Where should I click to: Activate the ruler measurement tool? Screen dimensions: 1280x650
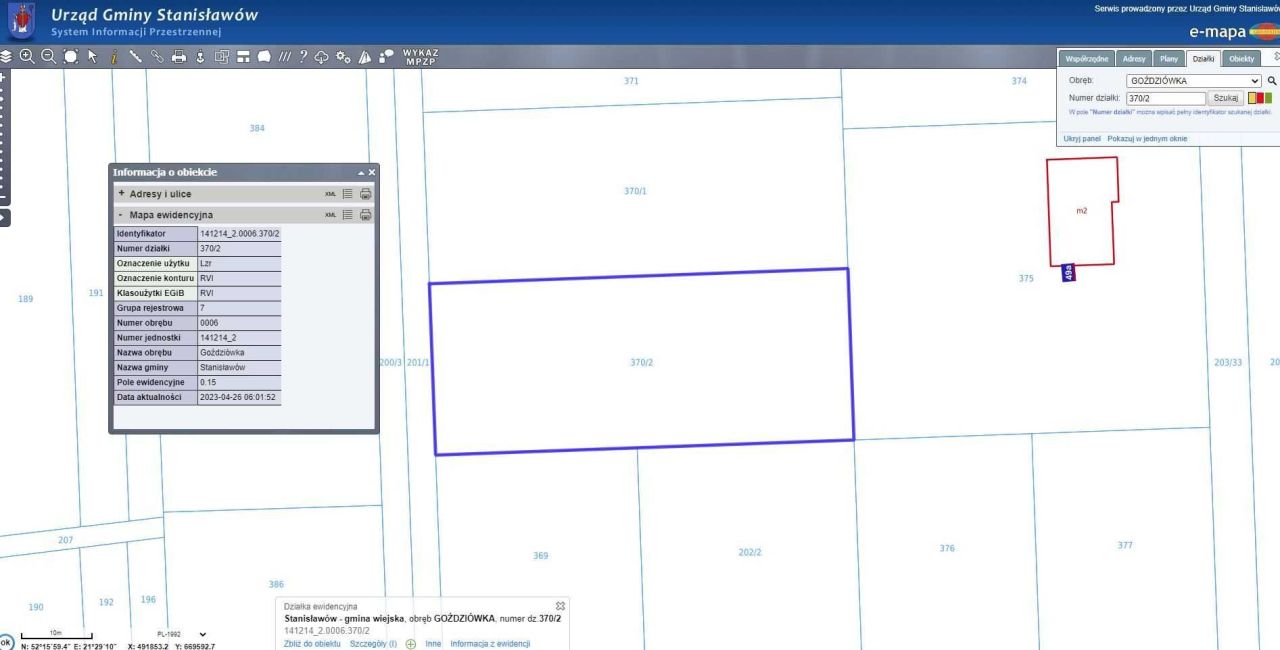tap(136, 58)
